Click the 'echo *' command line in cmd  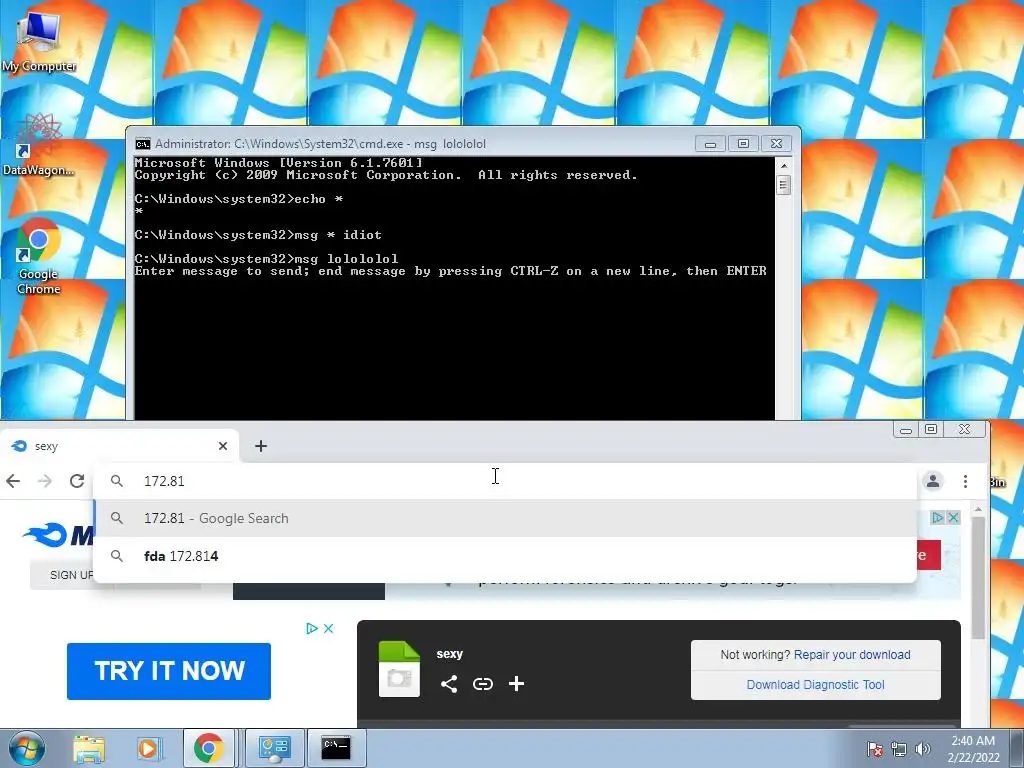click(x=238, y=199)
